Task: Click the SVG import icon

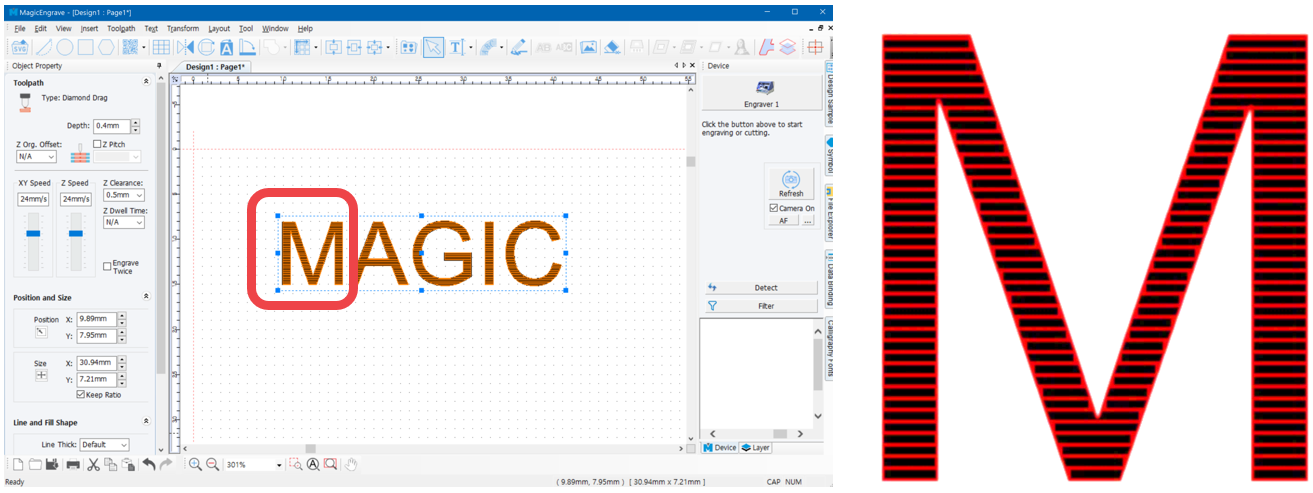Action: [x=20, y=47]
